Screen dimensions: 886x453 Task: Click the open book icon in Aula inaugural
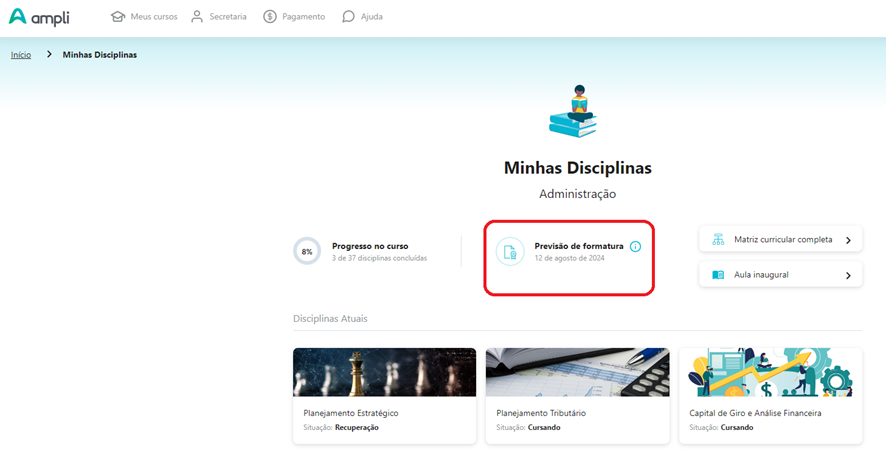click(718, 275)
